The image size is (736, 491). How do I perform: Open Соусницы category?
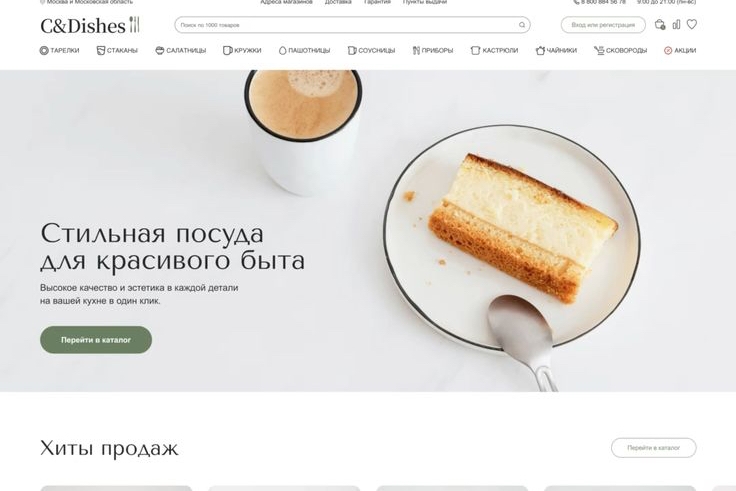click(x=371, y=50)
